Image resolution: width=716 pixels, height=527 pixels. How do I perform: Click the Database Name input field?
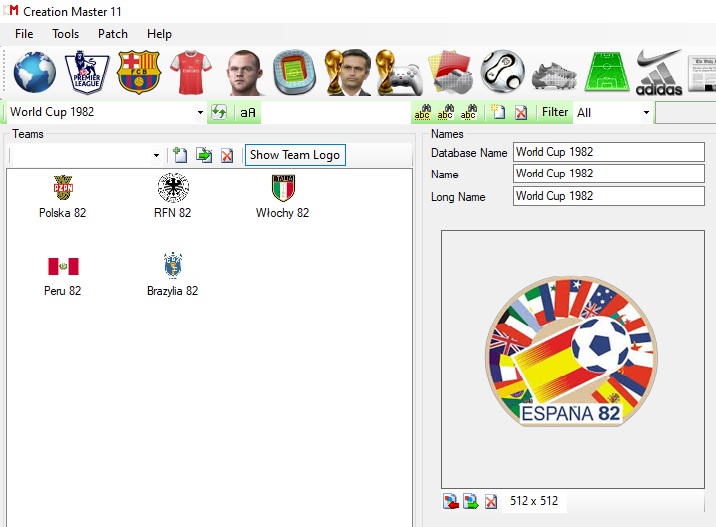point(609,152)
